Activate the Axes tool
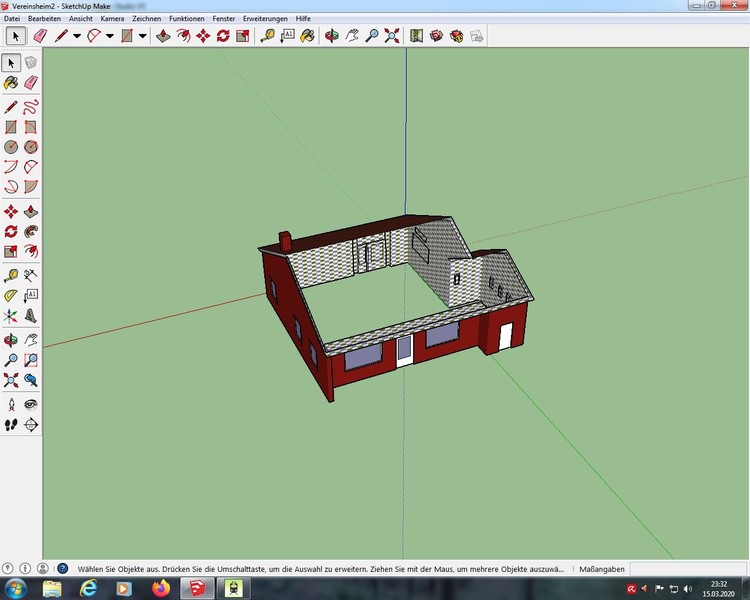 (x=11, y=316)
